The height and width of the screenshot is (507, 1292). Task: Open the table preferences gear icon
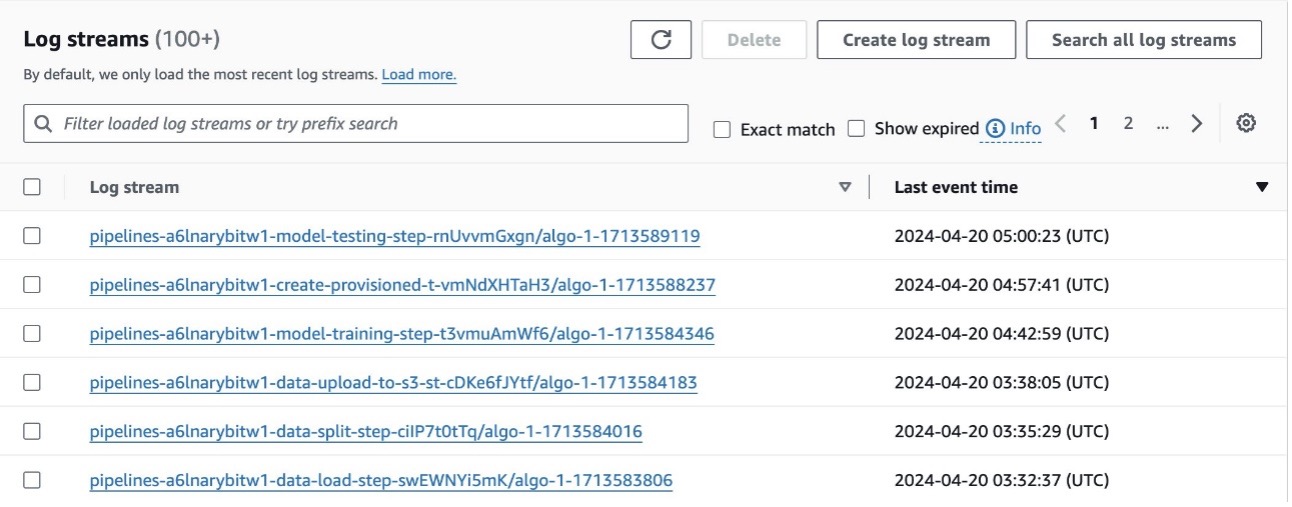pos(1245,123)
